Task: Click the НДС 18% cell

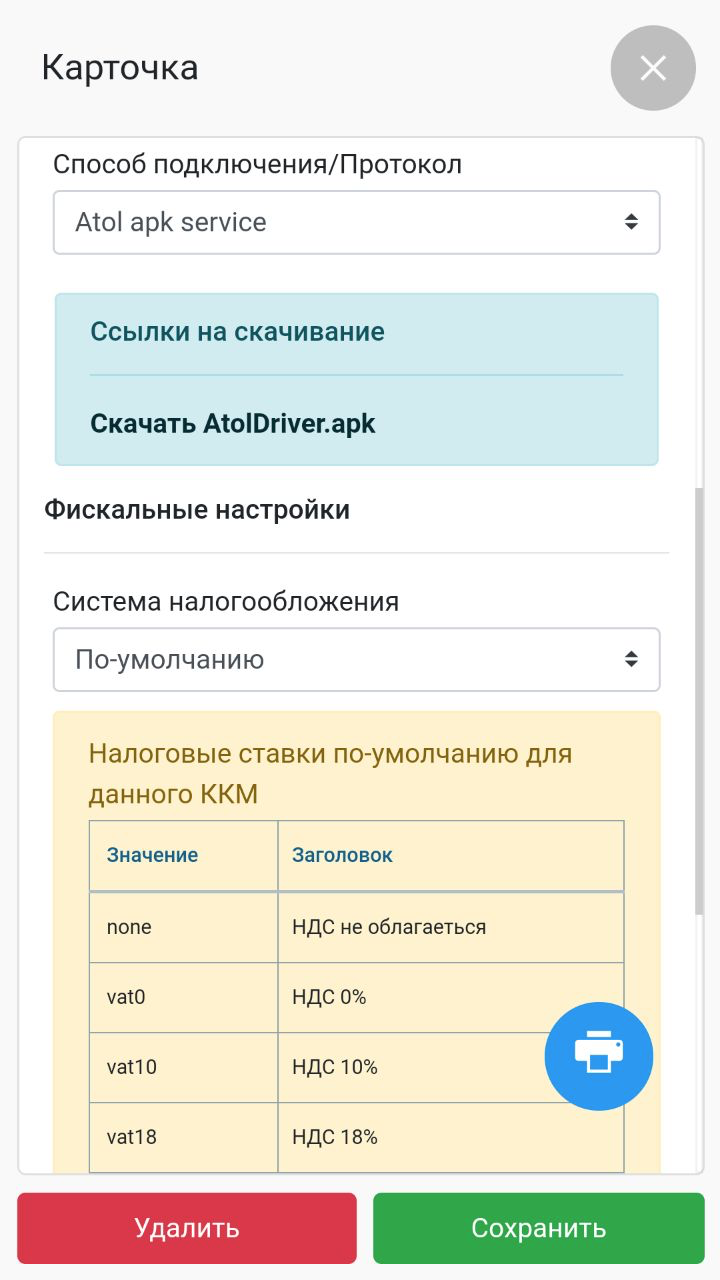Action: [335, 1137]
